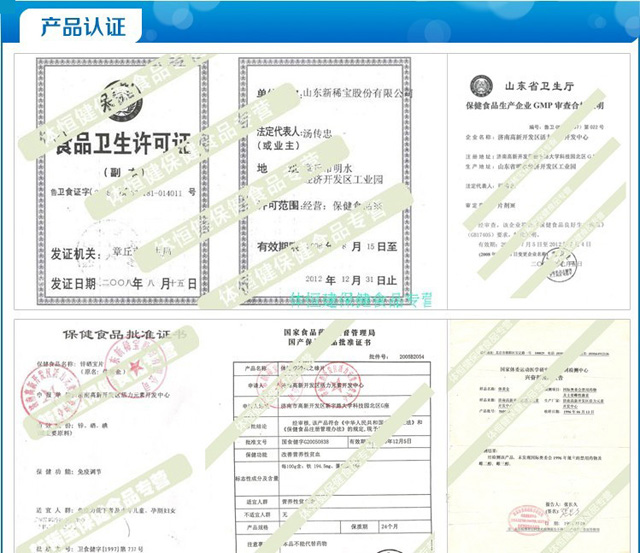Click the round emblem on 食品卫生许可证
Image resolution: width=640 pixels, height=553 pixels.
tap(122, 100)
